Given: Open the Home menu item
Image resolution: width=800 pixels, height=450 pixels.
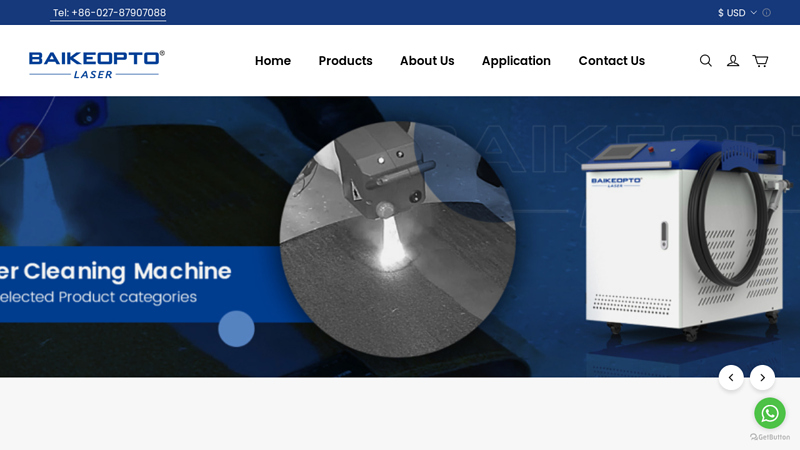Looking at the screenshot, I should pos(273,61).
